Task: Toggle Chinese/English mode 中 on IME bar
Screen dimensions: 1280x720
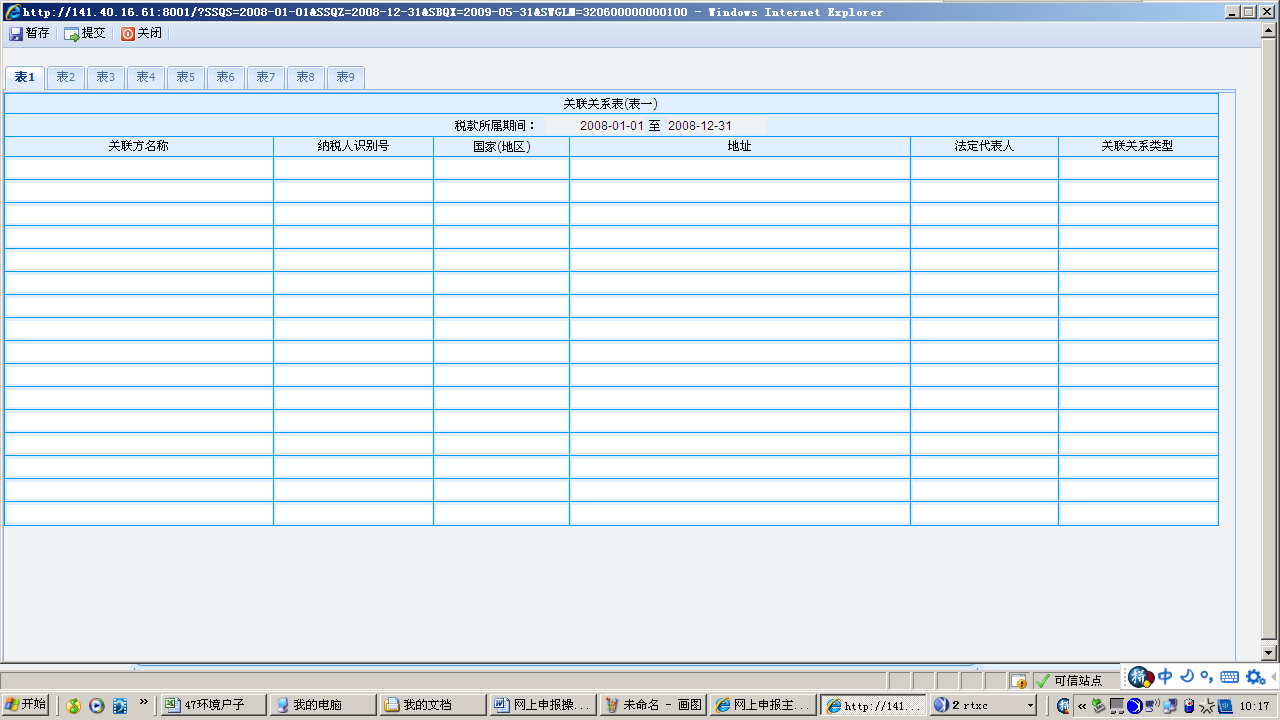Action: (1165, 677)
